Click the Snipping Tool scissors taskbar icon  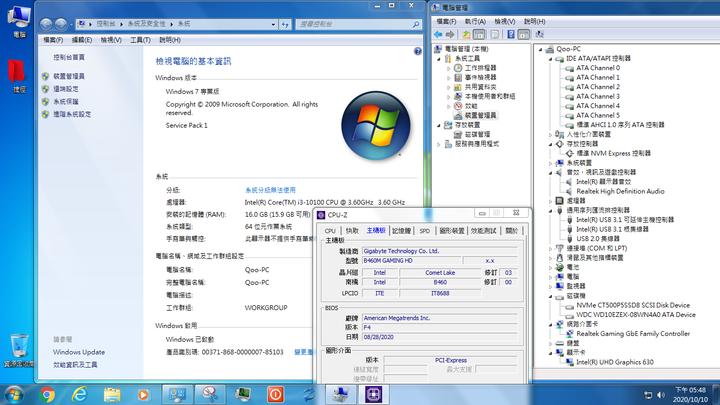coord(210,394)
